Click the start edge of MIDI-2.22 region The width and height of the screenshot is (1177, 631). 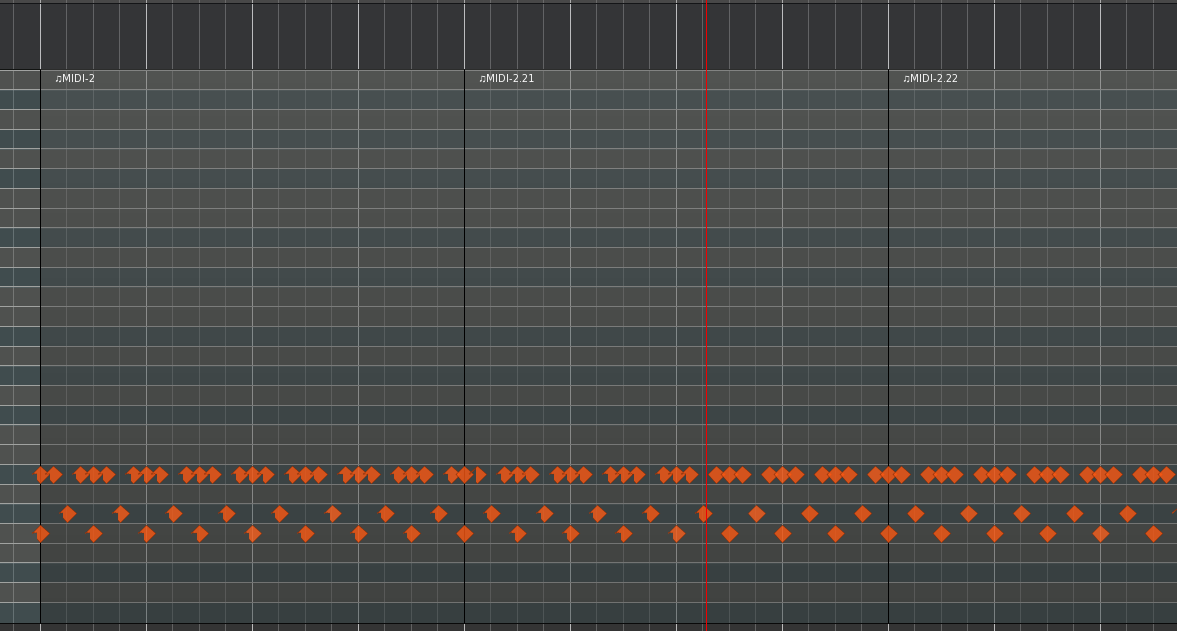pos(888,300)
